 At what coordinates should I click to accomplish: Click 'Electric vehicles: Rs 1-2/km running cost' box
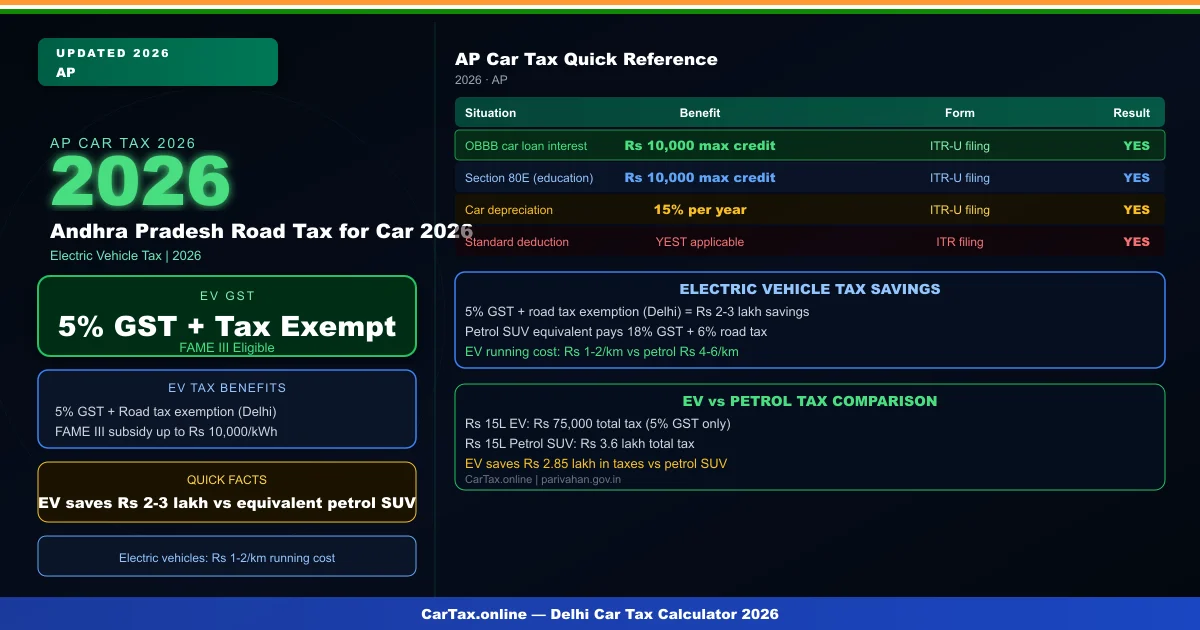(227, 556)
